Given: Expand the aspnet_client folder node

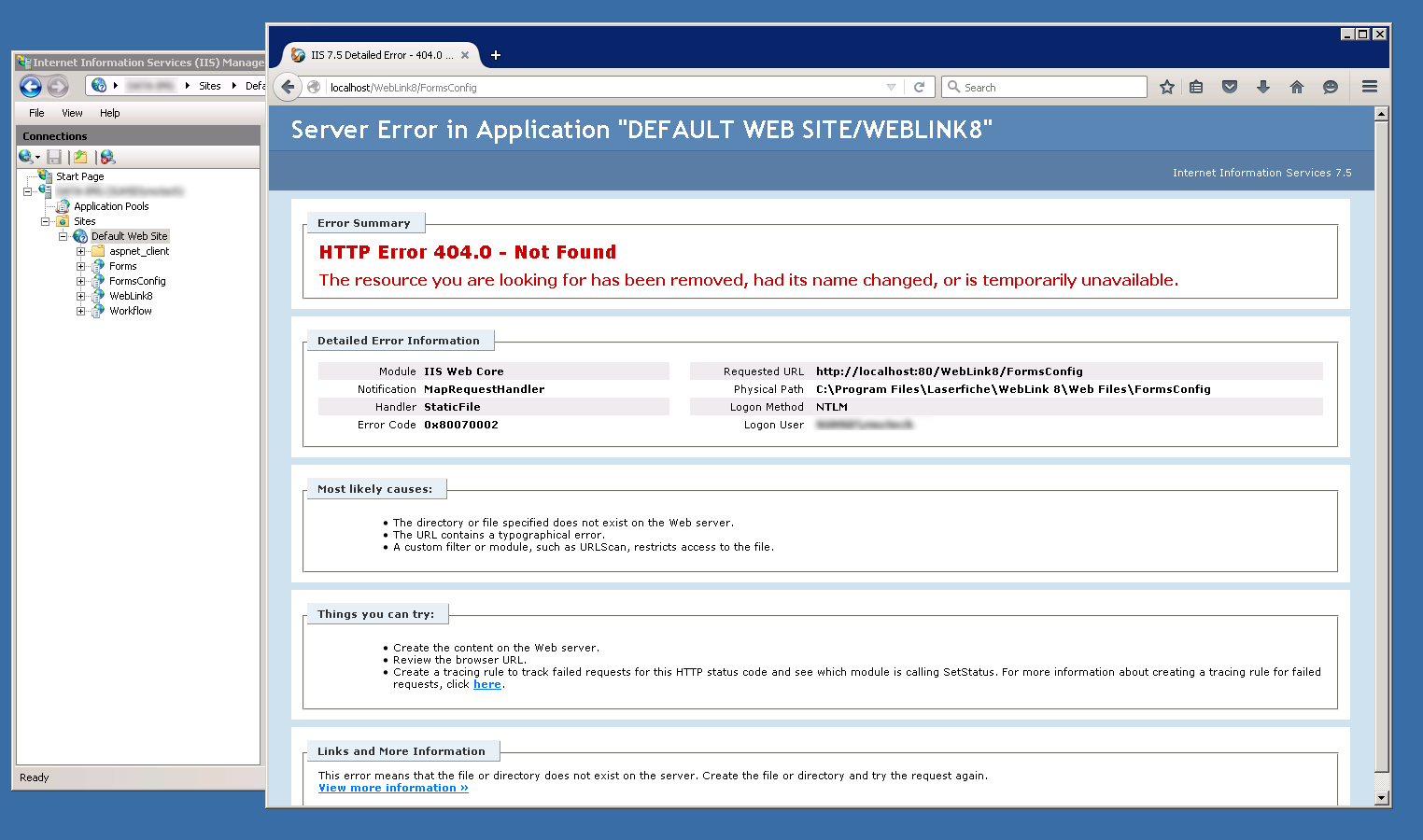Looking at the screenshot, I should (x=80, y=251).
